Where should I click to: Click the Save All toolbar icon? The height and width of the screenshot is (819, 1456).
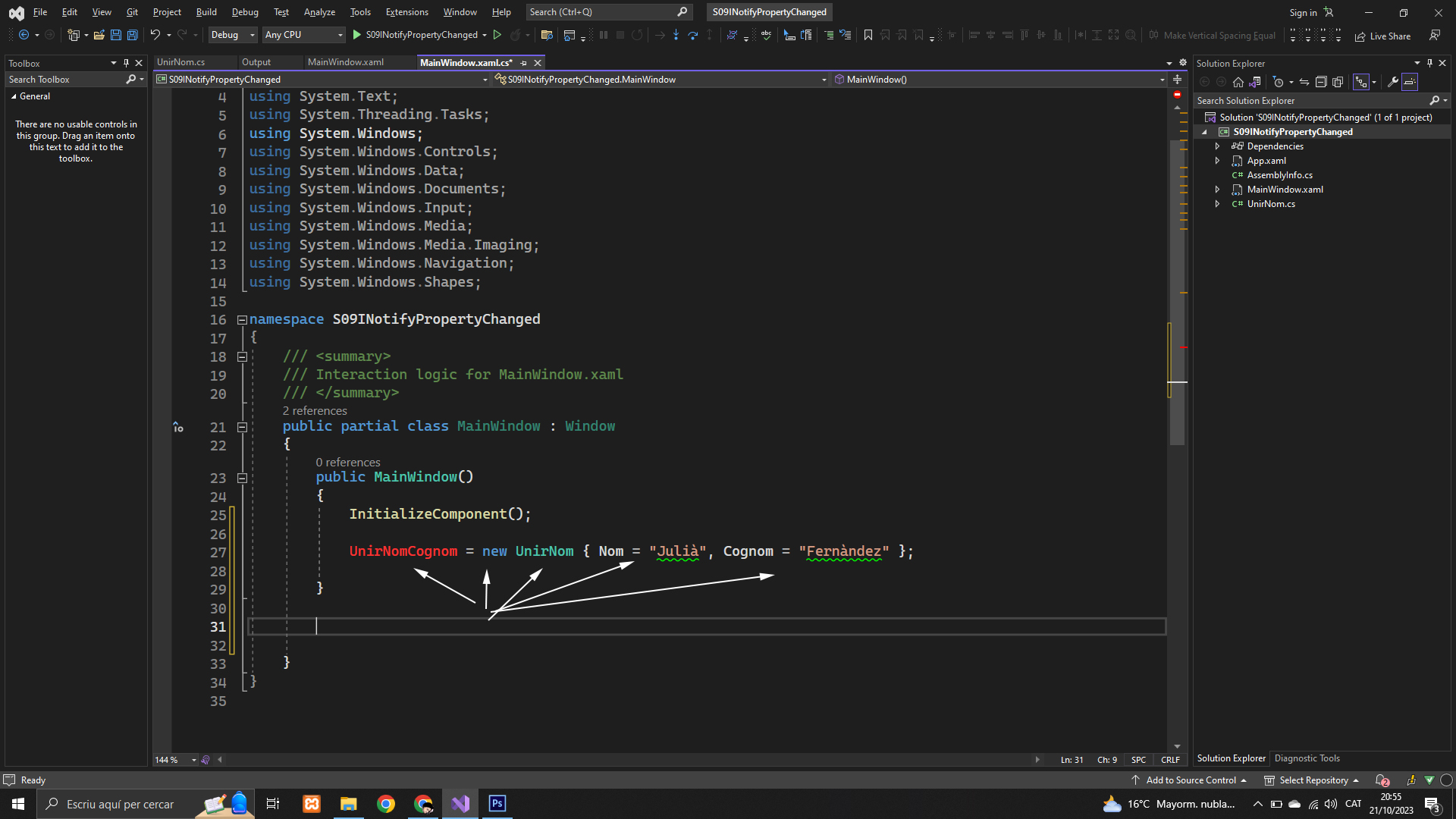pos(133,35)
